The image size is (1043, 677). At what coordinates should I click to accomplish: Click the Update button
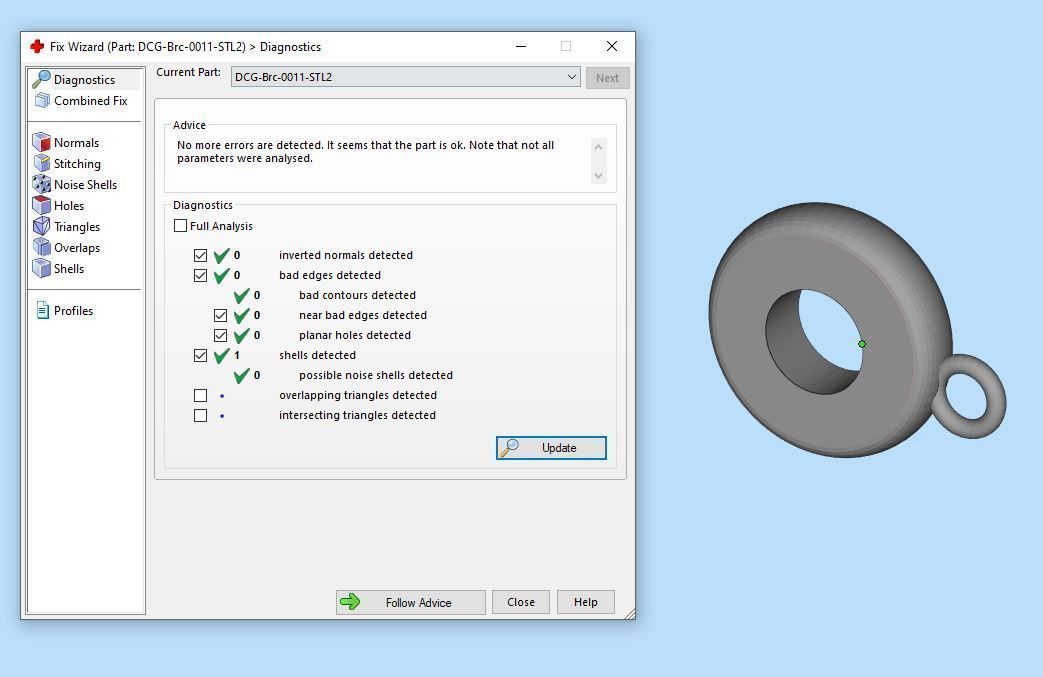(551, 448)
